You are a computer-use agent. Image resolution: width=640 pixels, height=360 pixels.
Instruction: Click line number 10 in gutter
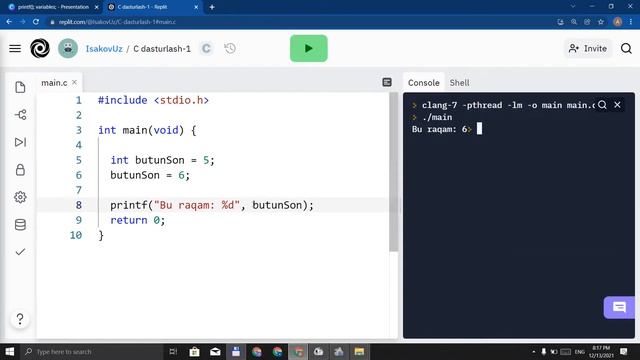pos(76,235)
